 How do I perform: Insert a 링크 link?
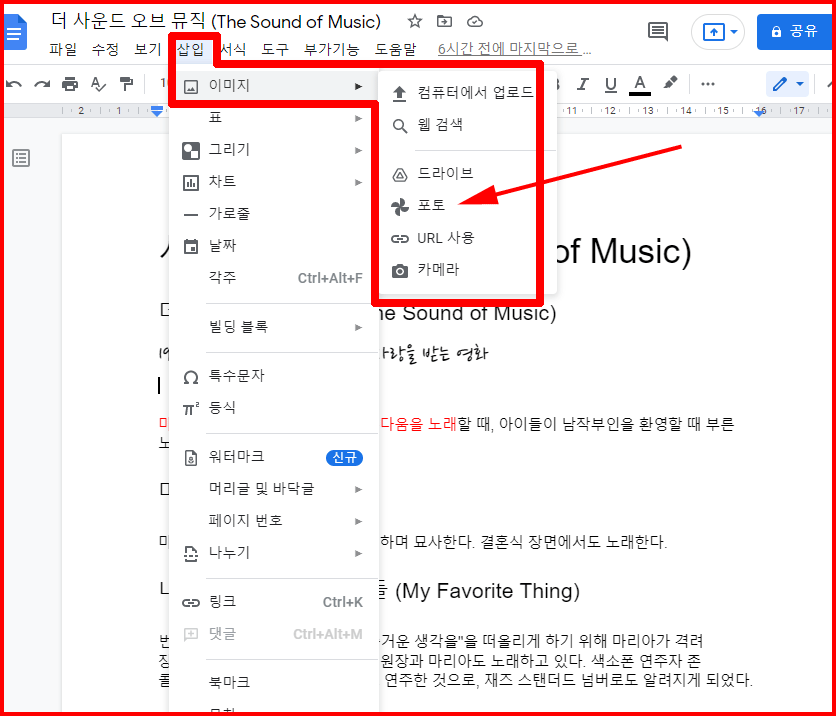(x=274, y=602)
